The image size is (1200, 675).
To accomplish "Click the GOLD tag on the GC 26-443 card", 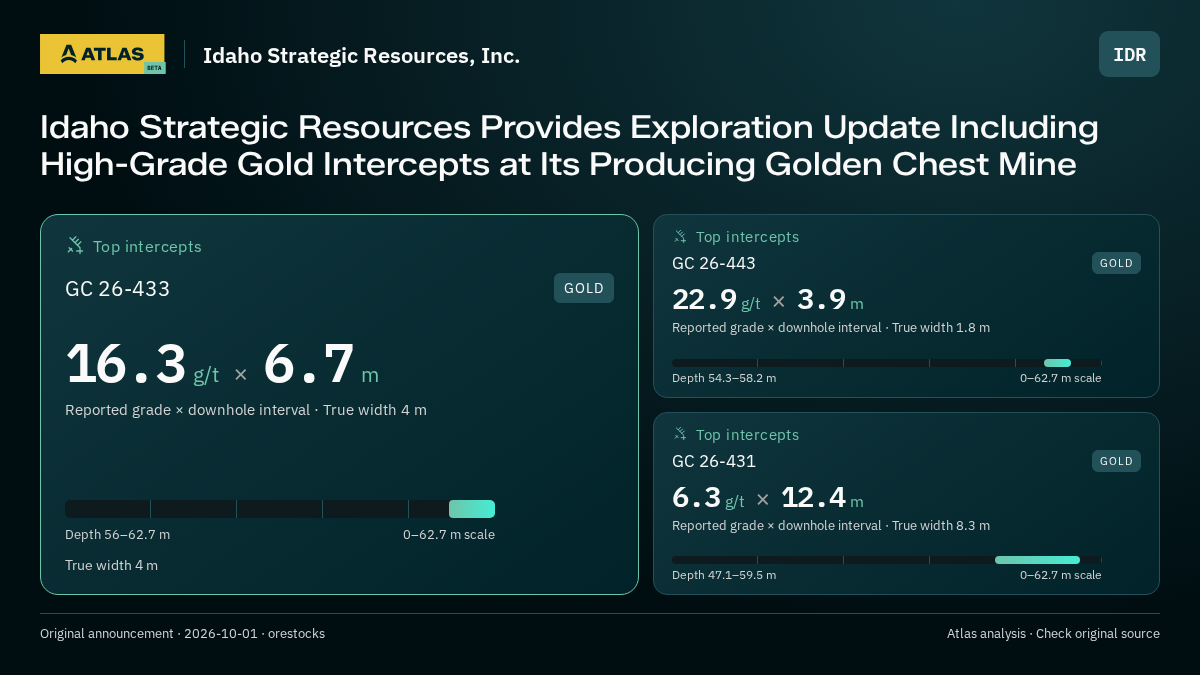I will 1116,263.
